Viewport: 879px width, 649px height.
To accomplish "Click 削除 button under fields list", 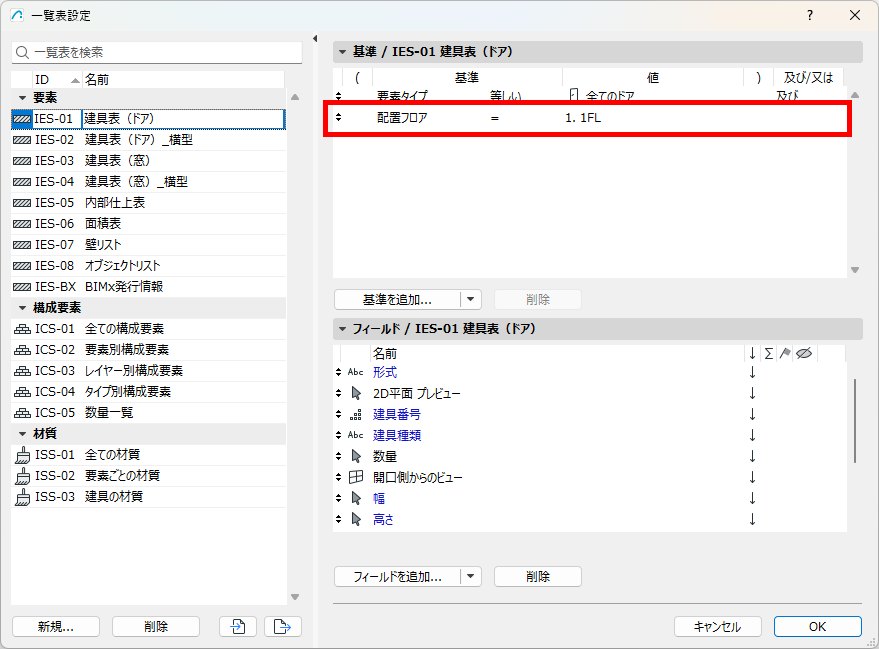I will (x=538, y=576).
